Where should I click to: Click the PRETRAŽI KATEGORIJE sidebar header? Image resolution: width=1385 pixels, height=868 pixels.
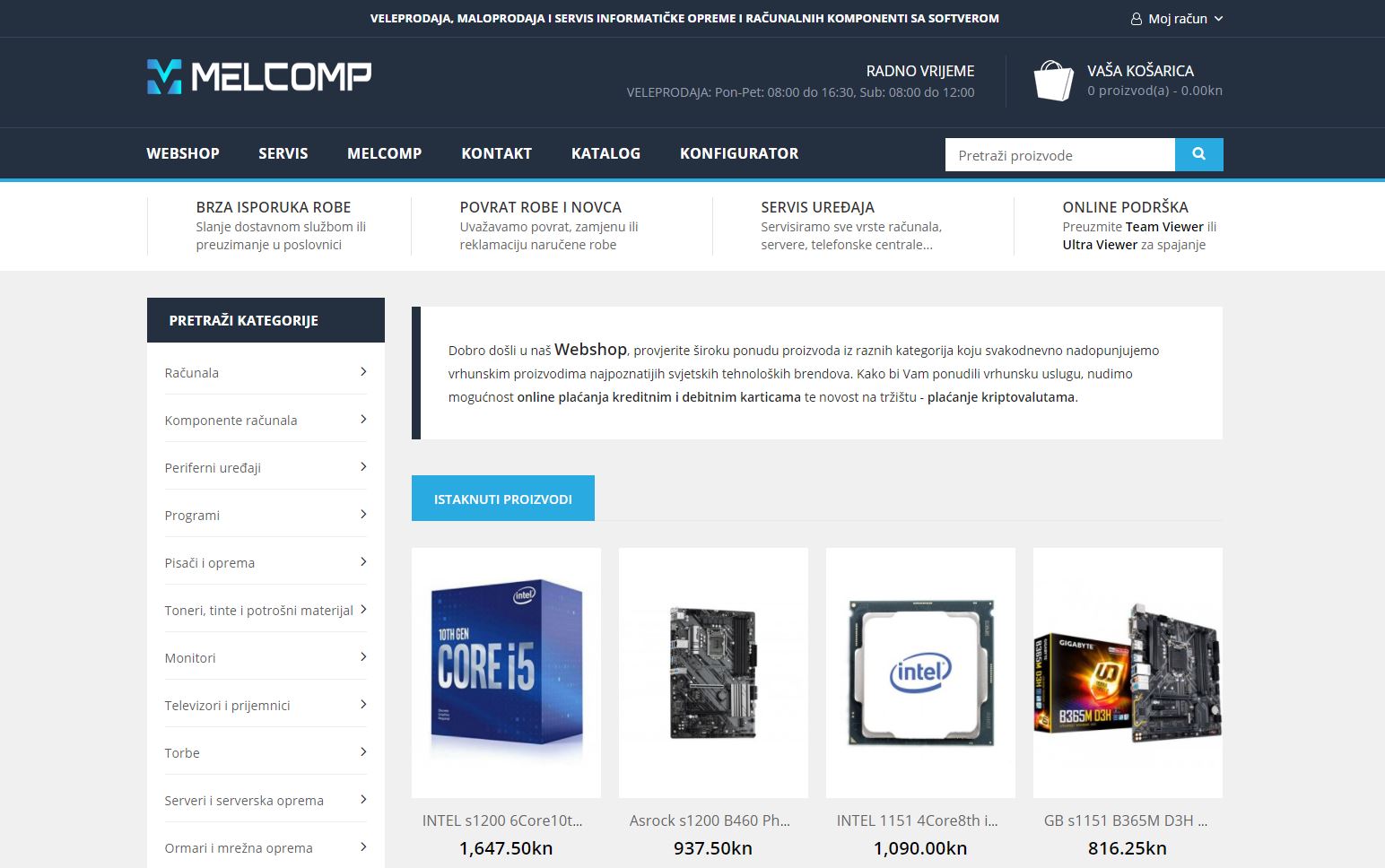coord(266,320)
